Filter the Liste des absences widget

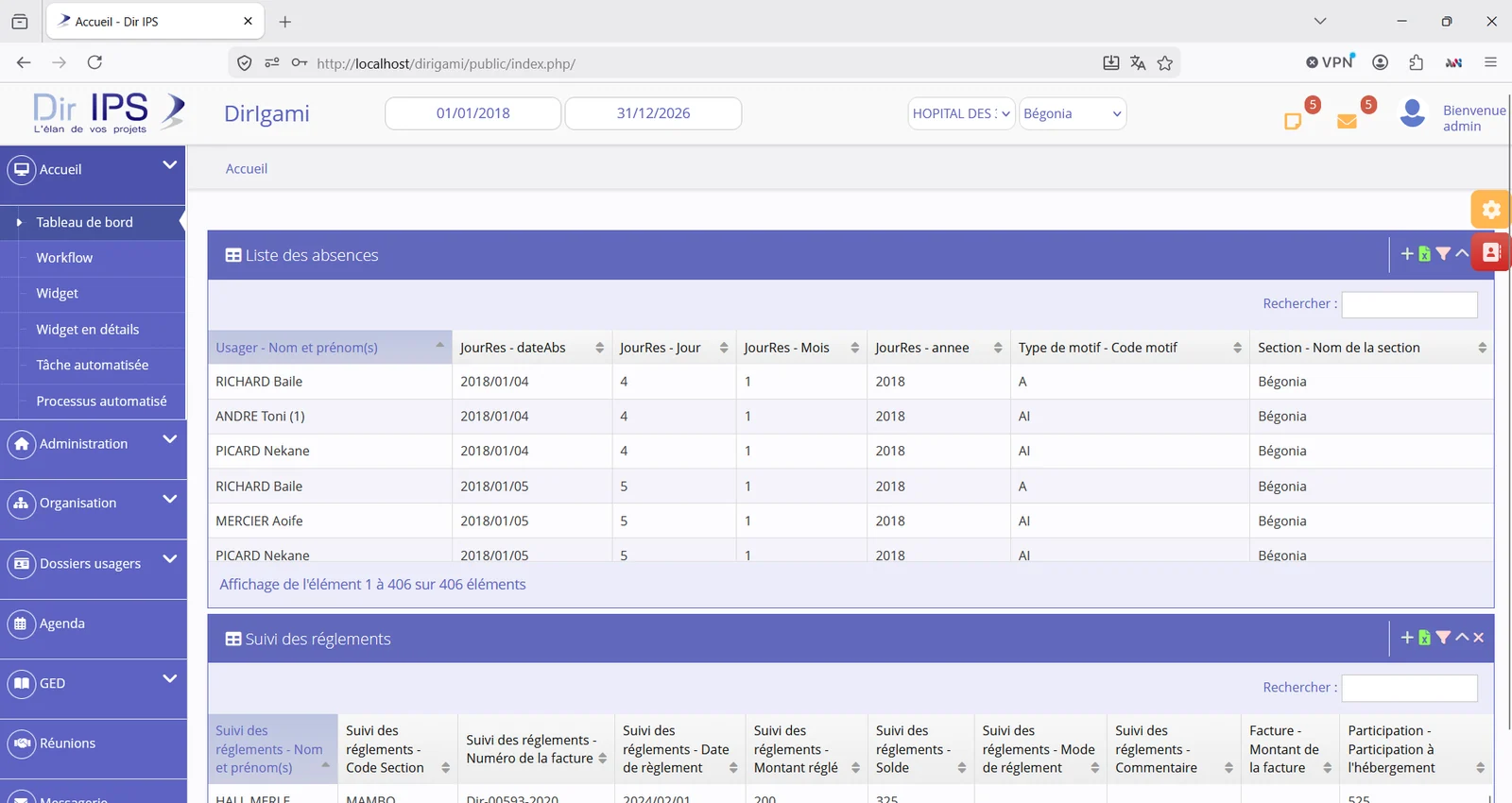pyautogui.click(x=1443, y=253)
